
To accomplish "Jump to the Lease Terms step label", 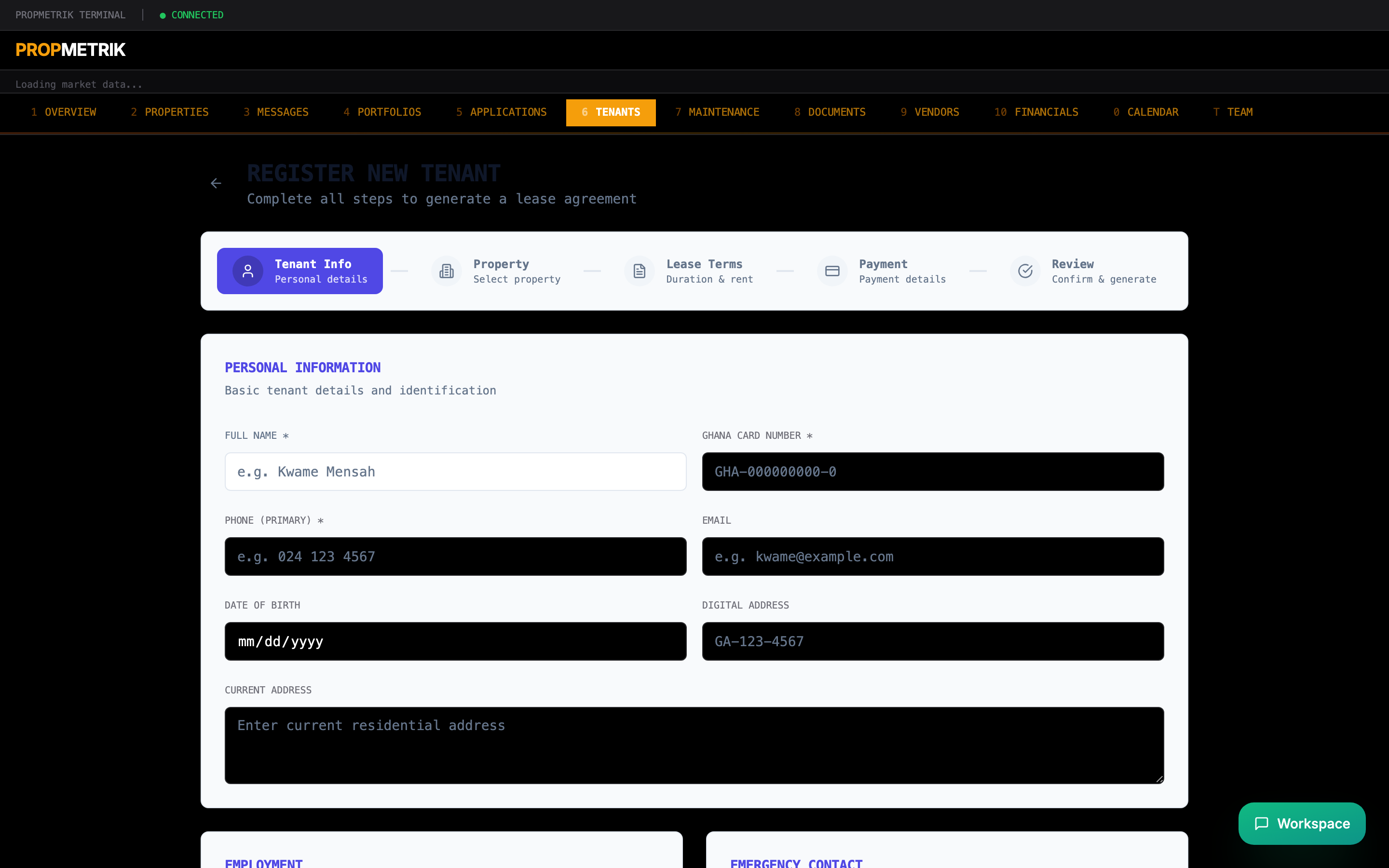I will click(x=704, y=264).
